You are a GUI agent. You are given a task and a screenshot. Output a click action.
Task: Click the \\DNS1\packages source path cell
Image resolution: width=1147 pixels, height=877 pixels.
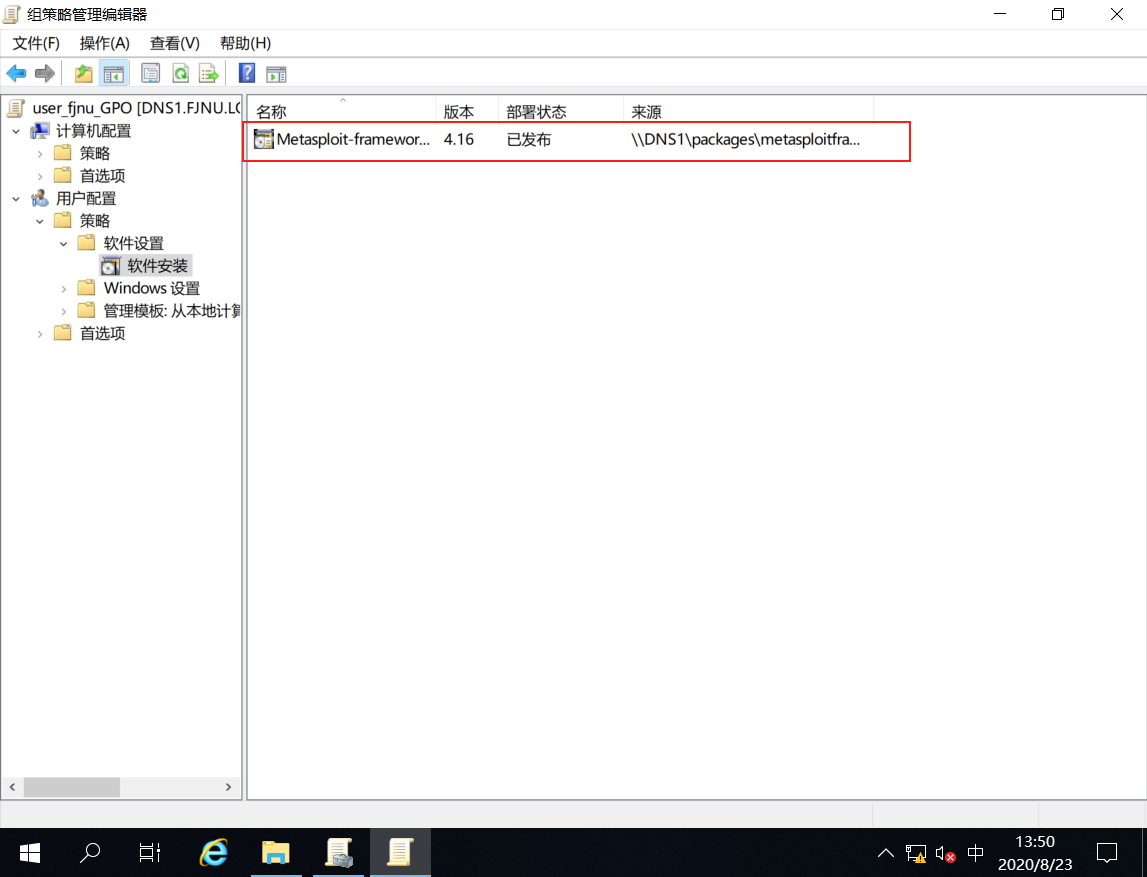point(745,139)
